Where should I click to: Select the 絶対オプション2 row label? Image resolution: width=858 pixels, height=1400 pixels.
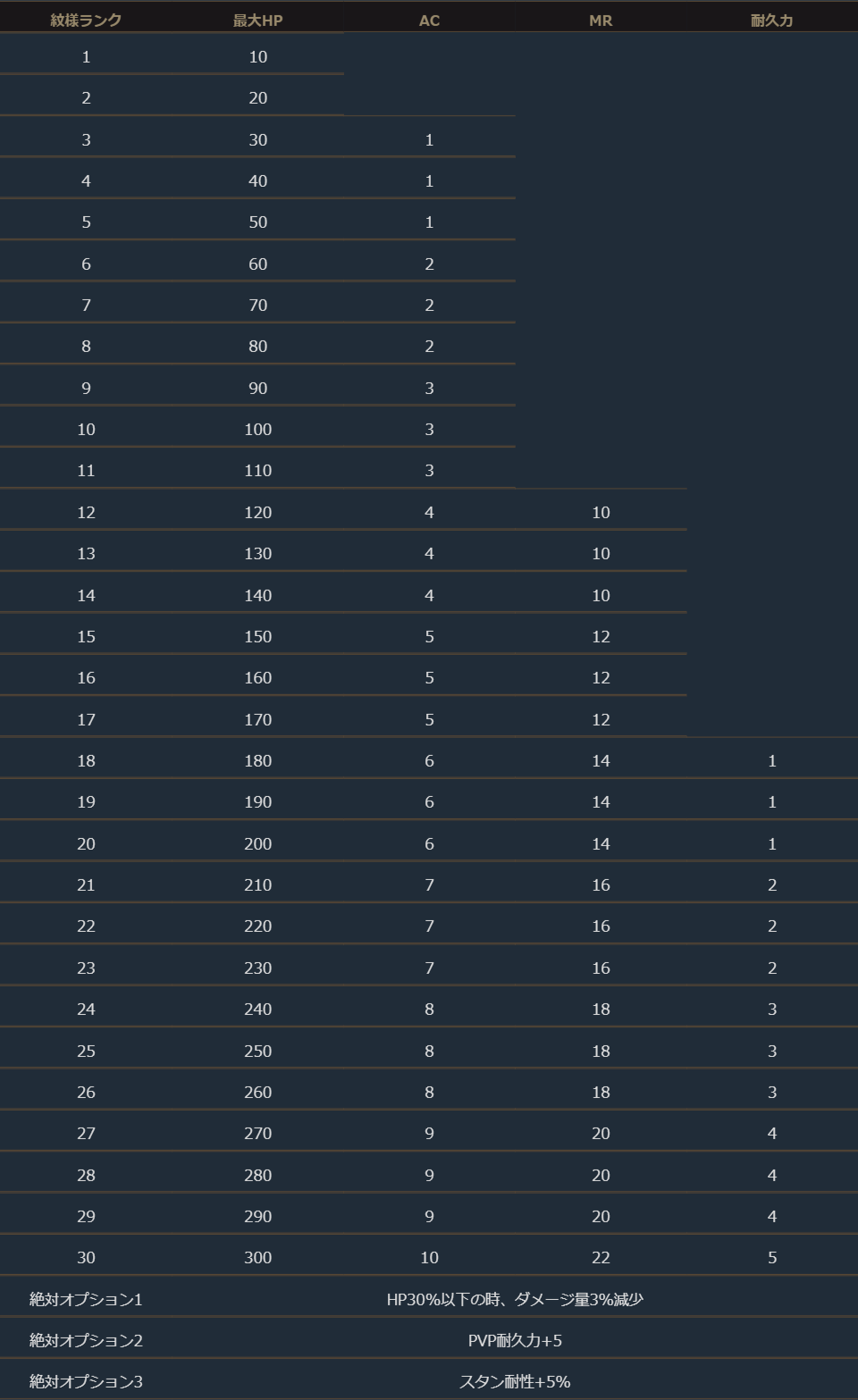(x=86, y=1340)
